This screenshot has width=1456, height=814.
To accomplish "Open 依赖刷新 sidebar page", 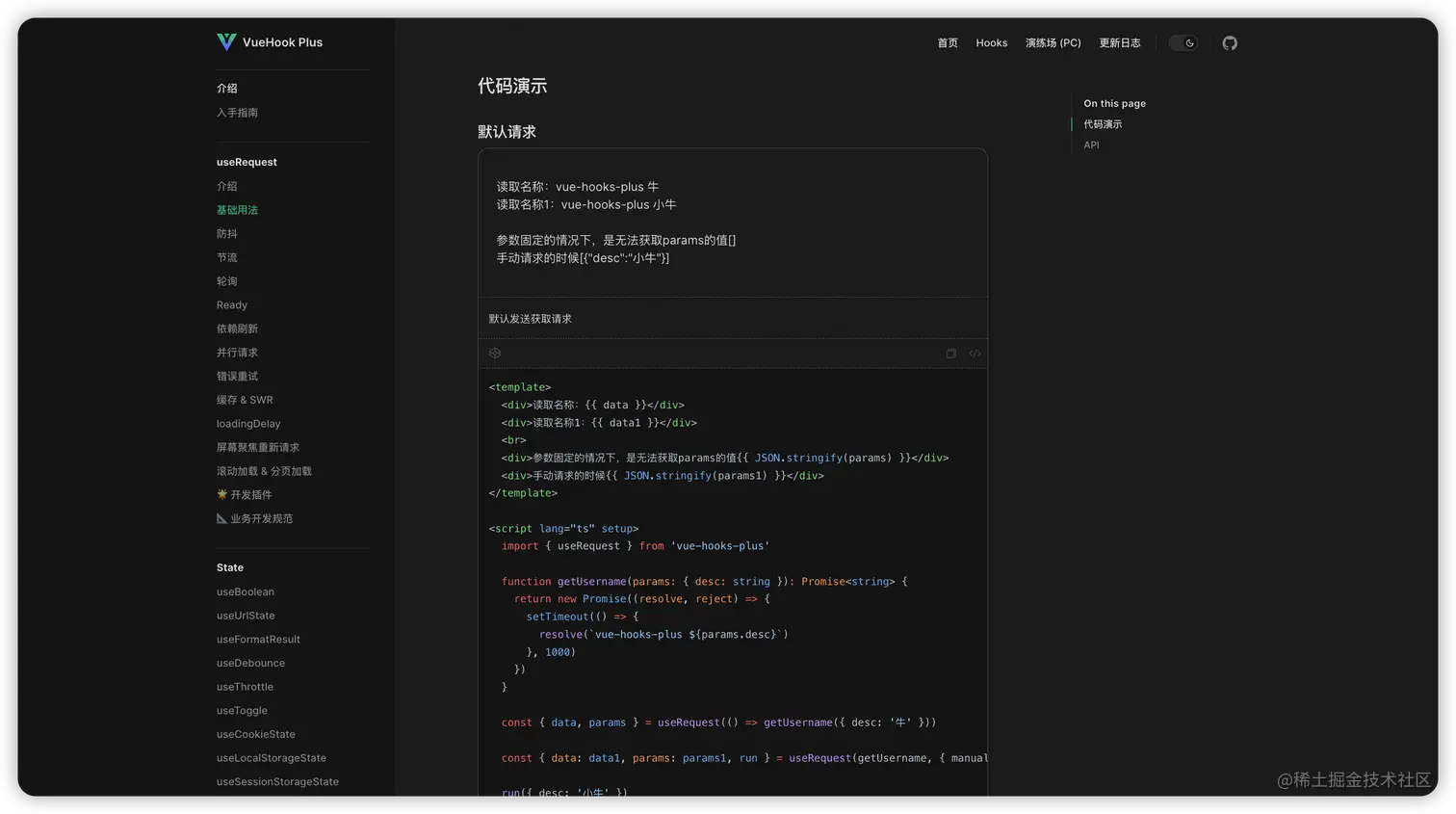I will tap(237, 328).
